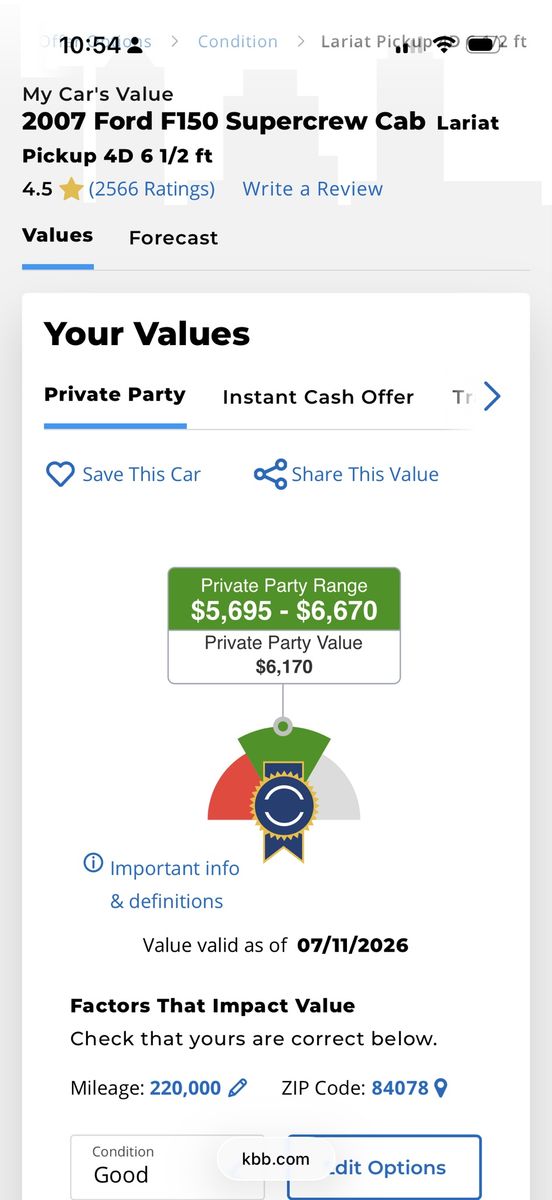Edit the 220,000 mileage value
This screenshot has width=552, height=1200.
click(185, 1088)
